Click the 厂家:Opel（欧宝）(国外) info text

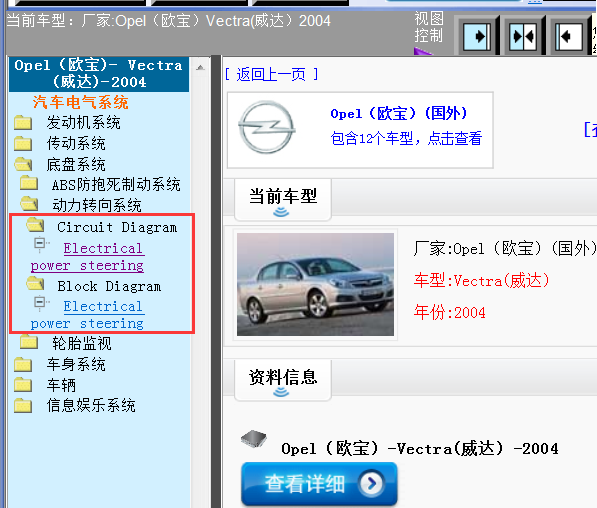505,249
